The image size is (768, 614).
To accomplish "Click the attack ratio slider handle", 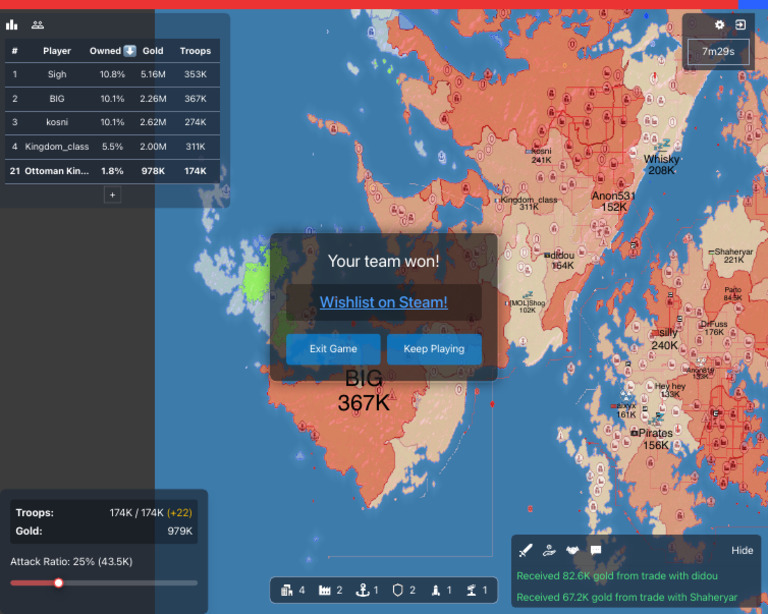I will point(59,582).
